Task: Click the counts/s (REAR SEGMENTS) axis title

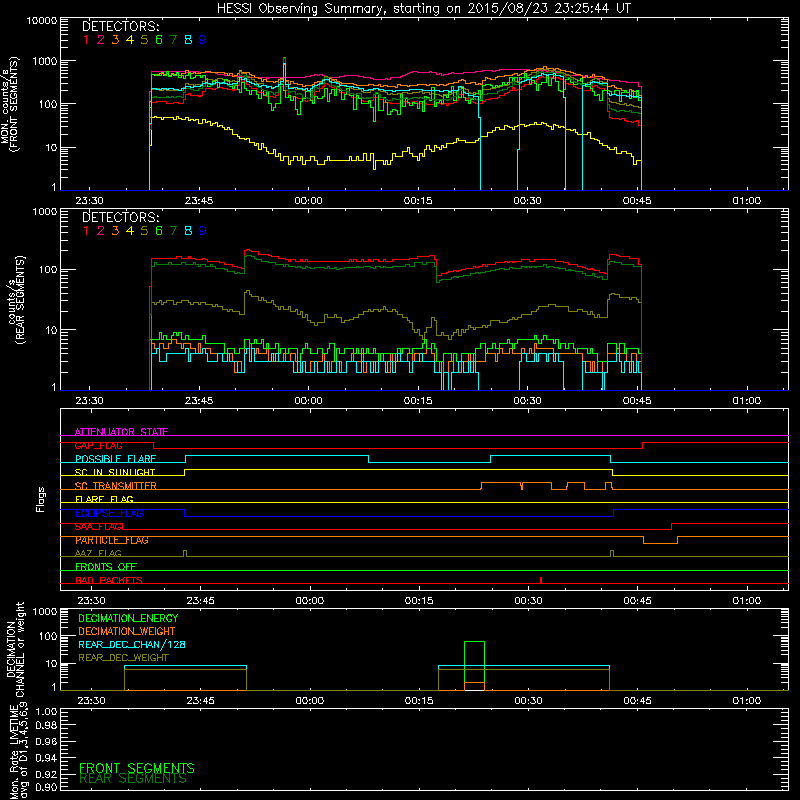Action: point(16,300)
